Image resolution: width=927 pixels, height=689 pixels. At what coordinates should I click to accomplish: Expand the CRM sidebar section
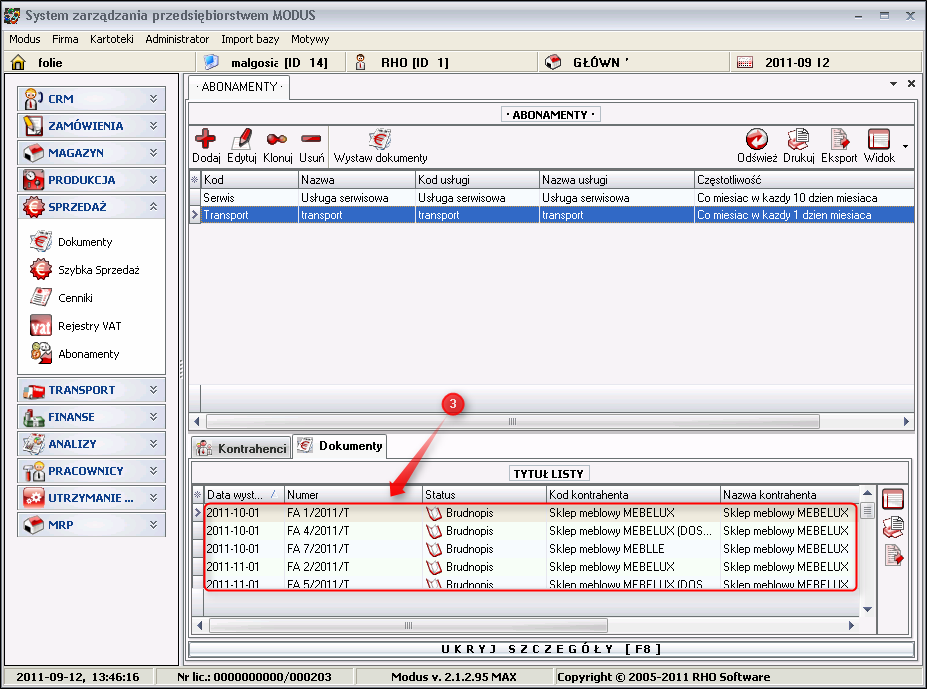pos(153,99)
